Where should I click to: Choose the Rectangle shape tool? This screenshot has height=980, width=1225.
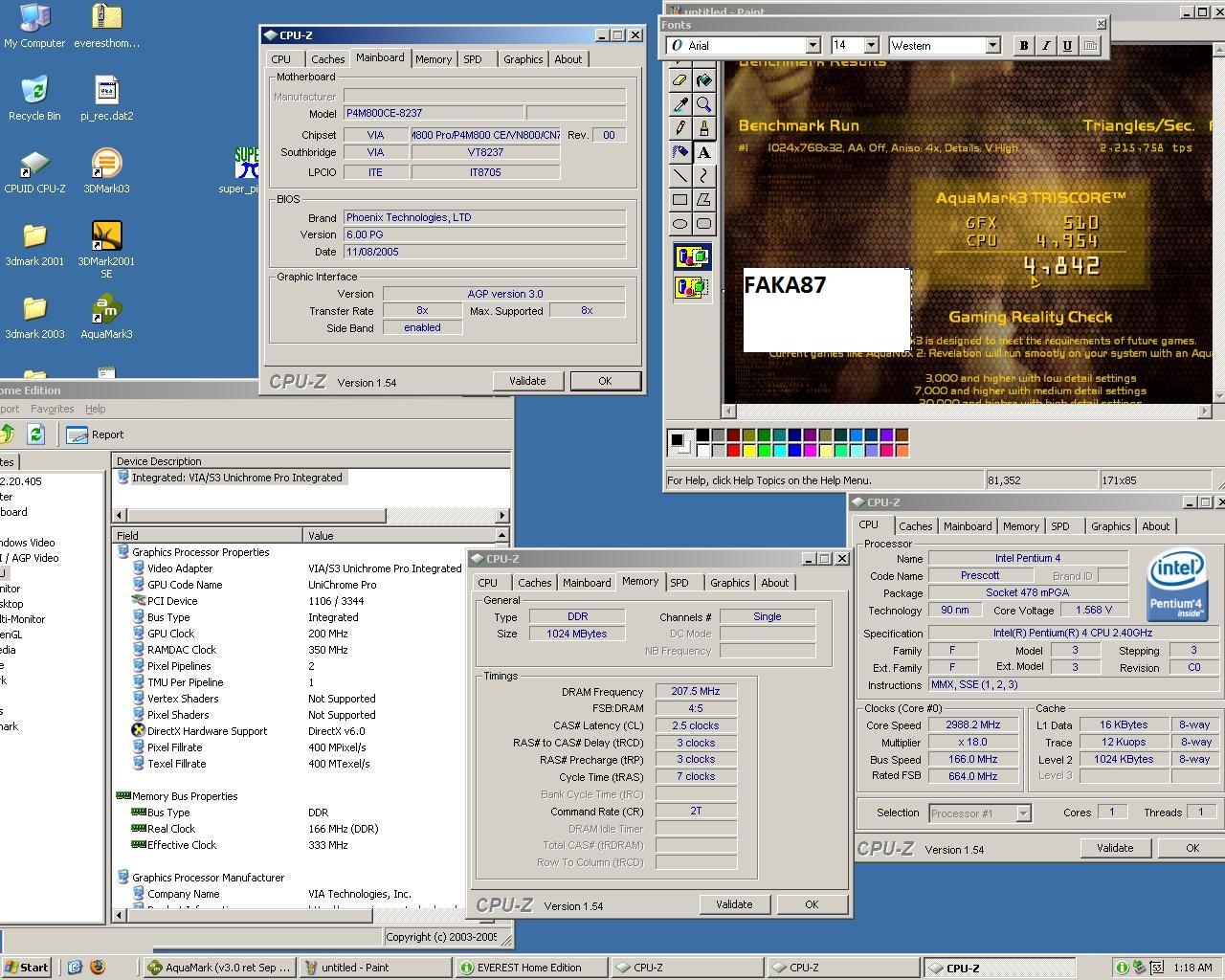point(680,200)
